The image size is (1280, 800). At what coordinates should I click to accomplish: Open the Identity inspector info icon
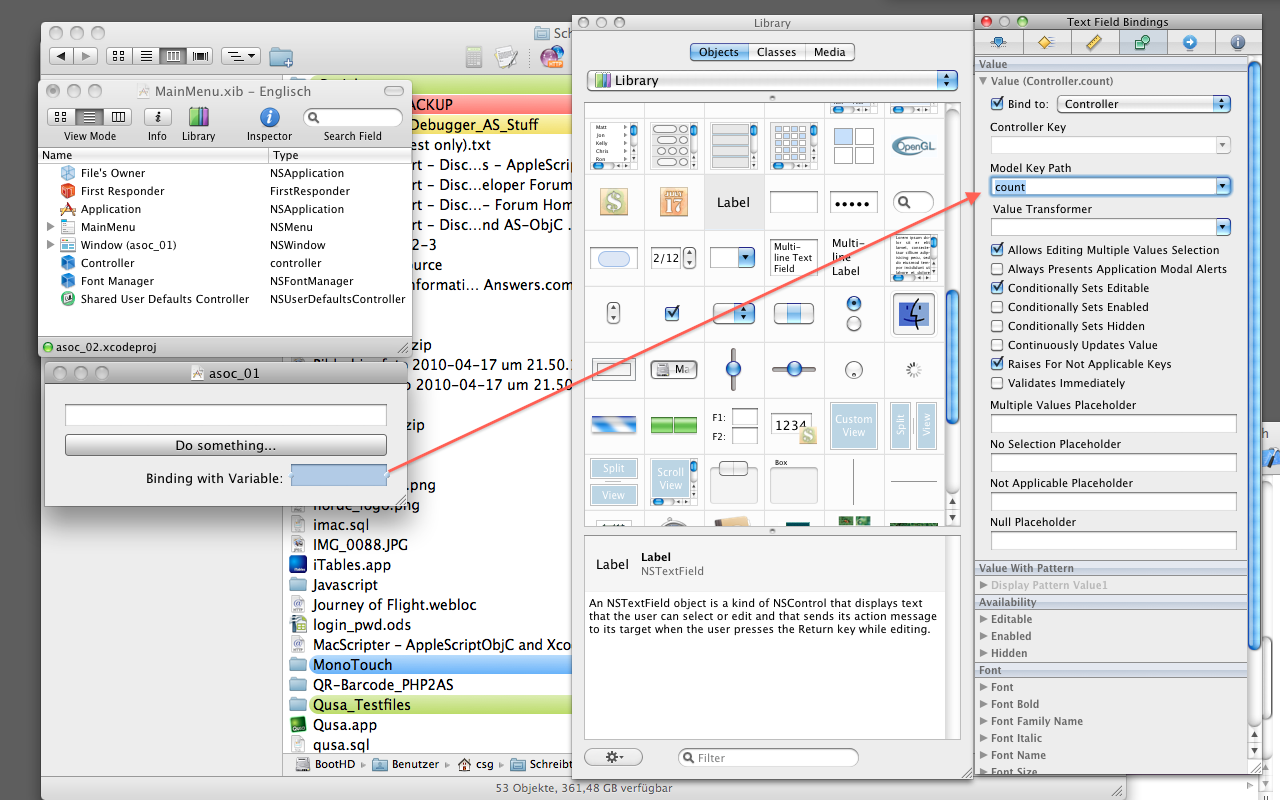pos(1237,42)
